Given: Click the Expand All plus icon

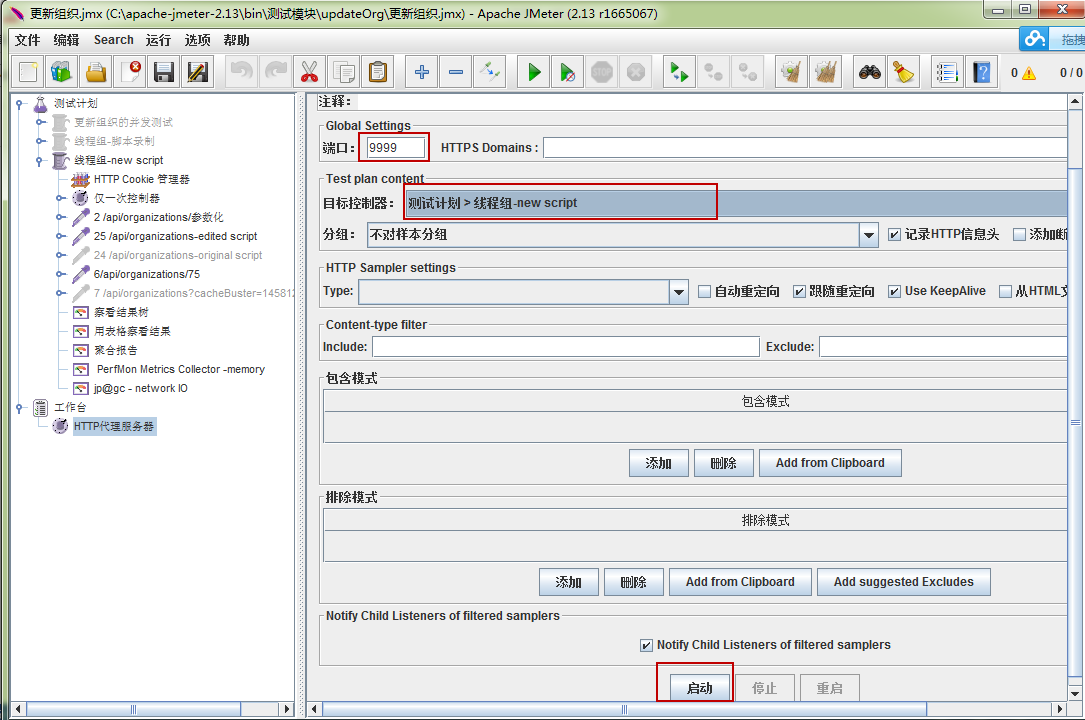Looking at the screenshot, I should [421, 72].
